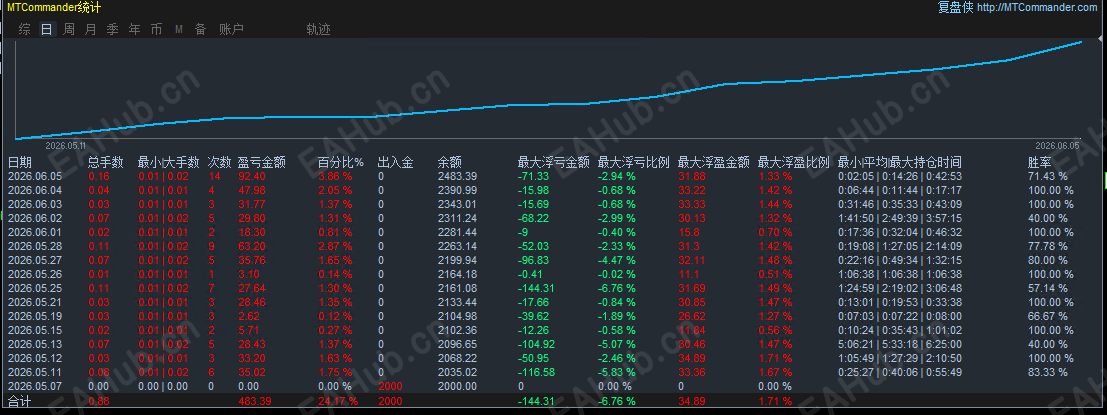Click the 最小|大手数 column header
Viewport: 1107px width, 415px height.
(x=169, y=163)
